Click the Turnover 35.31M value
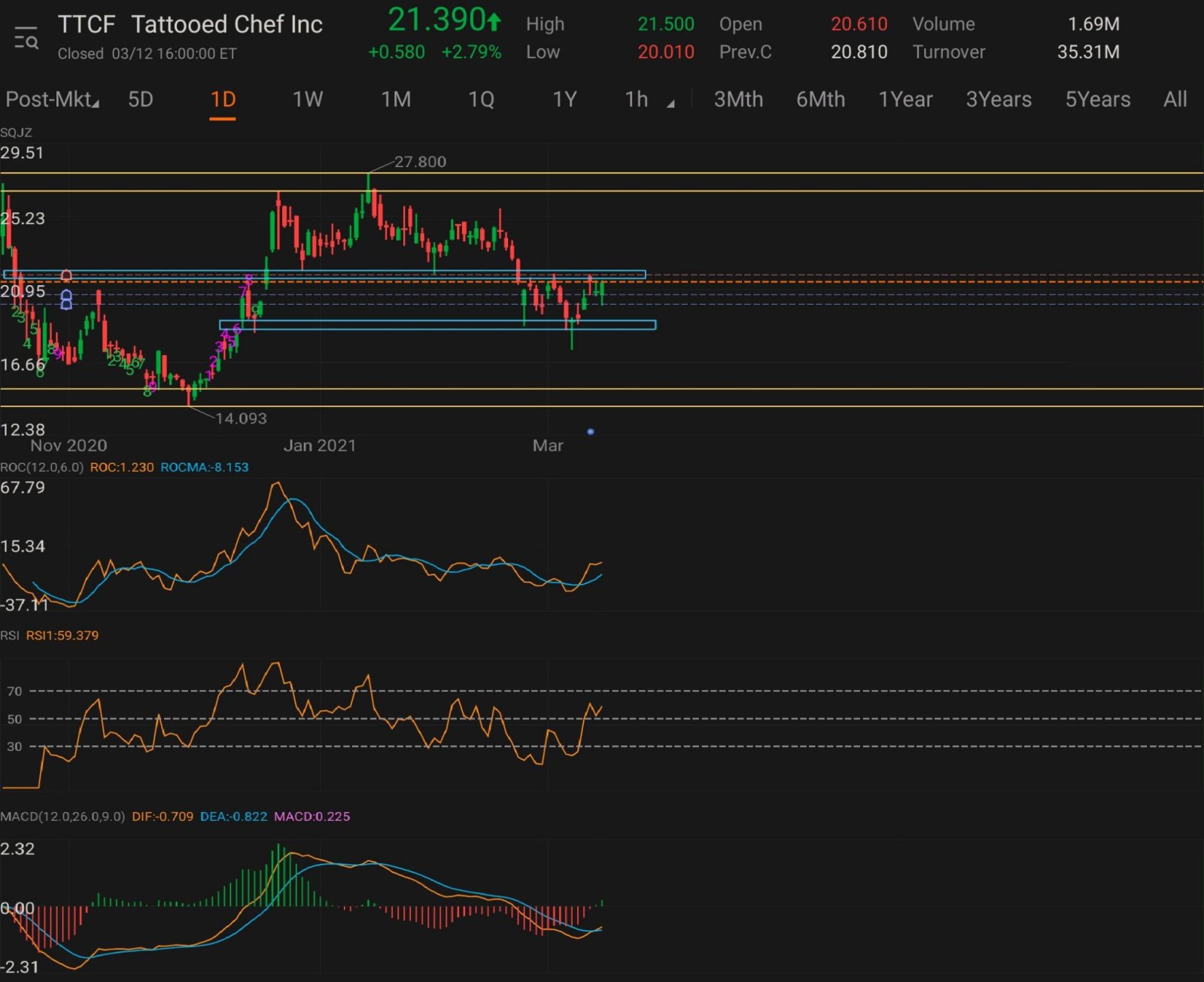This screenshot has height=982, width=1204. pyautogui.click(x=1088, y=52)
